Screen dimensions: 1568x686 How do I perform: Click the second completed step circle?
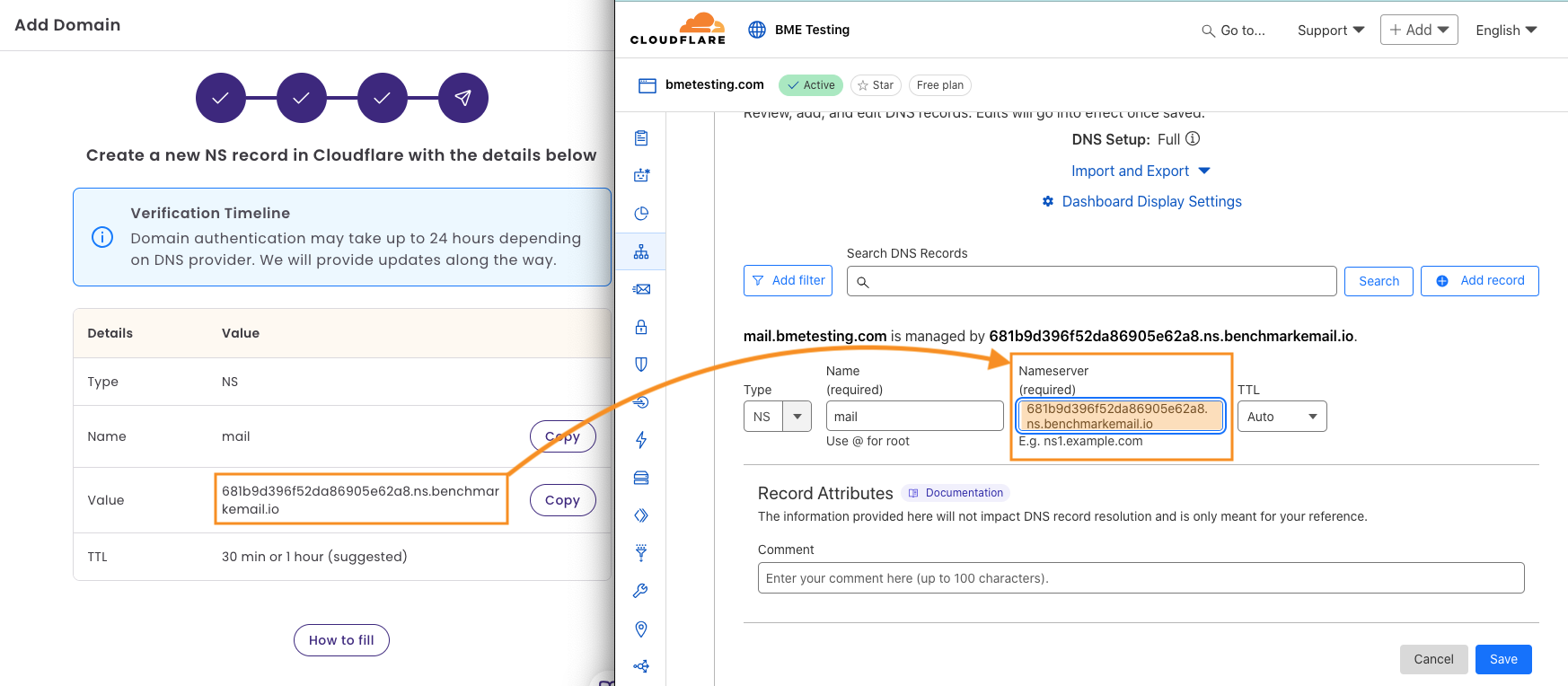[x=302, y=98]
